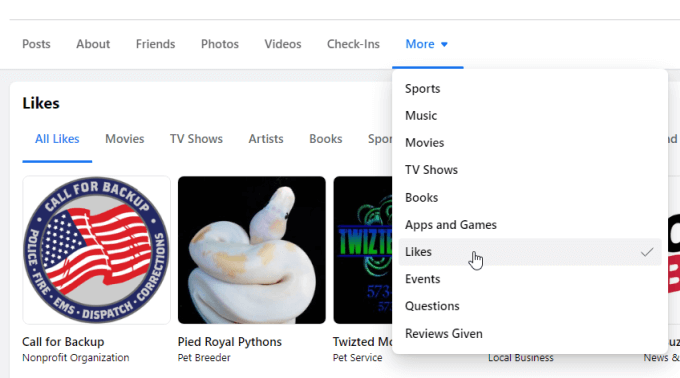Open the Photos profile tab
Screen dimensions: 680x378
[x=220, y=44]
